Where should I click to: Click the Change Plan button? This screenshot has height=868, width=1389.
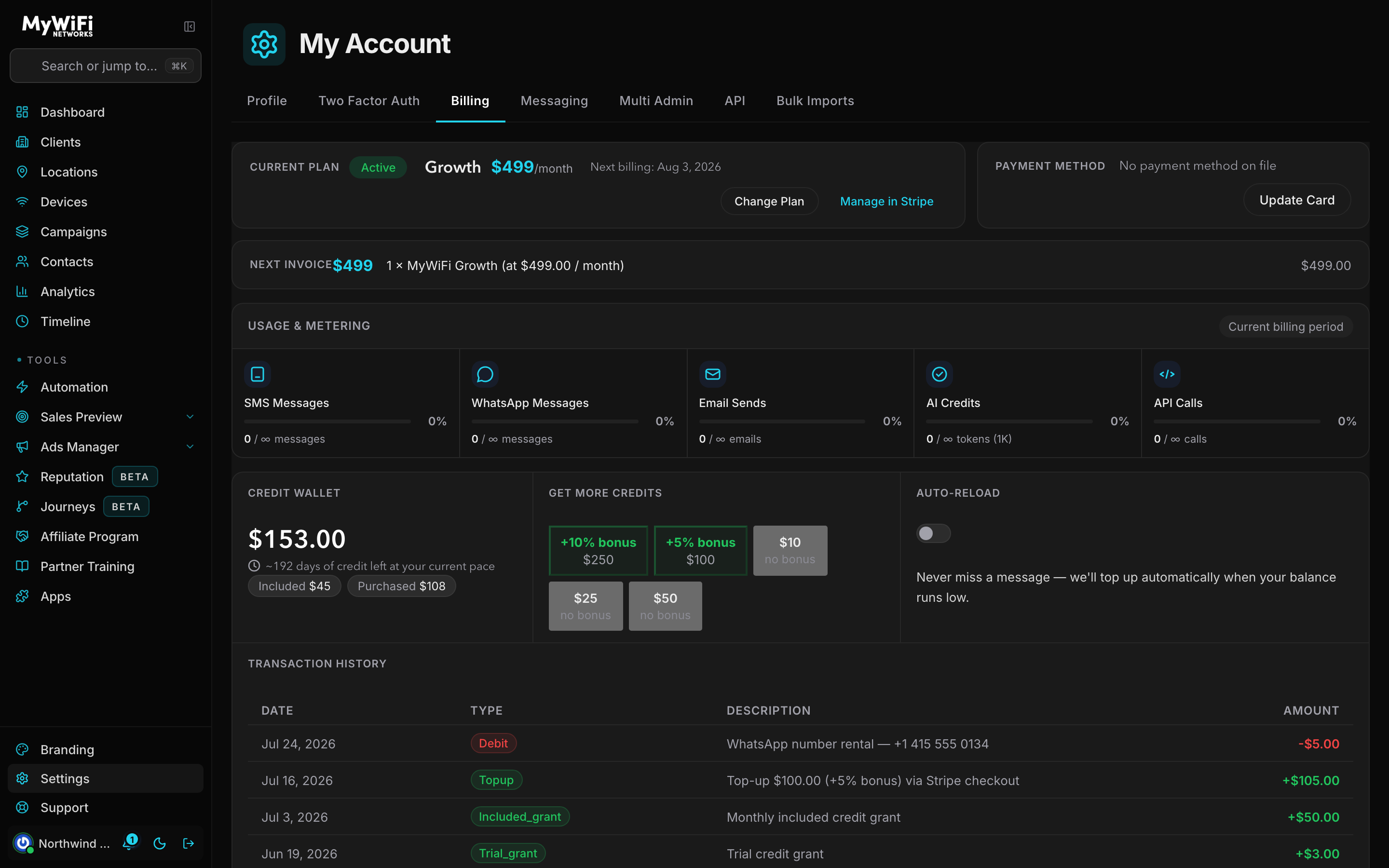(769, 202)
